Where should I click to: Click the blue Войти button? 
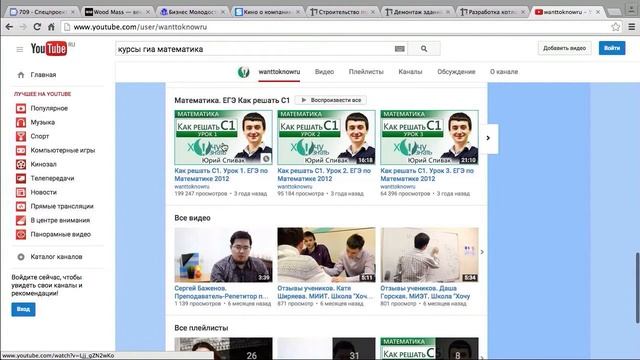coord(612,48)
